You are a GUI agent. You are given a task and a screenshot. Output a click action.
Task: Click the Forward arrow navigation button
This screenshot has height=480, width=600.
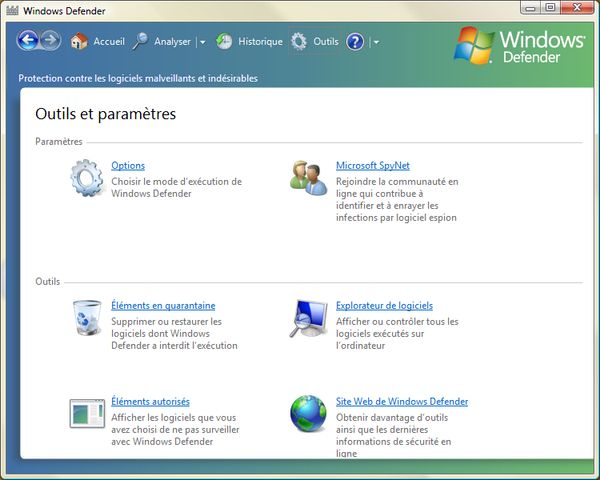coord(51,41)
